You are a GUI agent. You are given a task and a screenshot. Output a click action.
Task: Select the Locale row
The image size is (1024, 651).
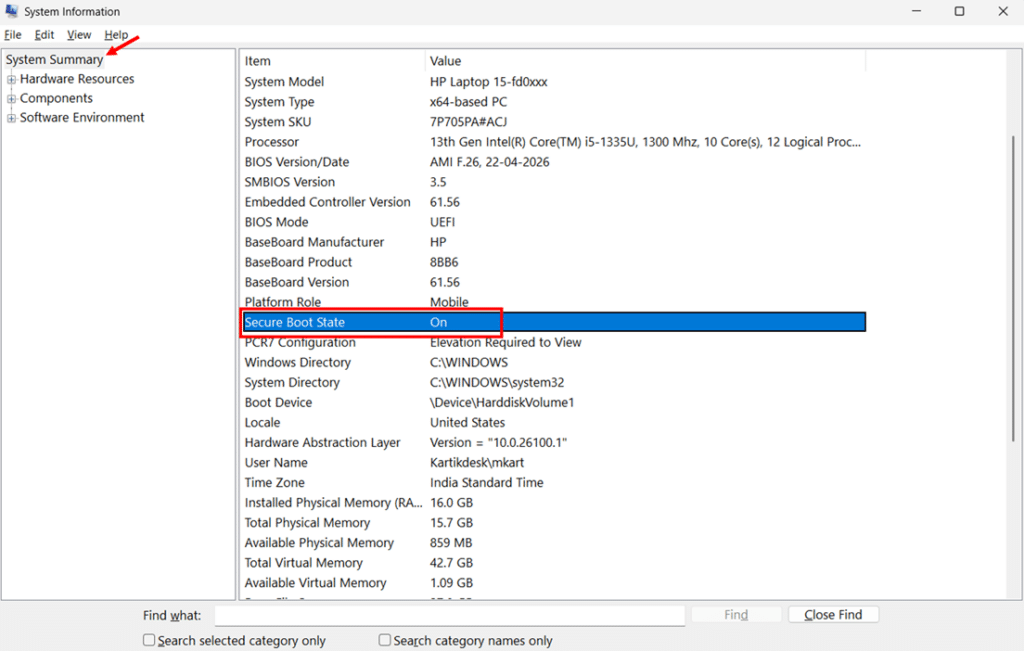553,422
